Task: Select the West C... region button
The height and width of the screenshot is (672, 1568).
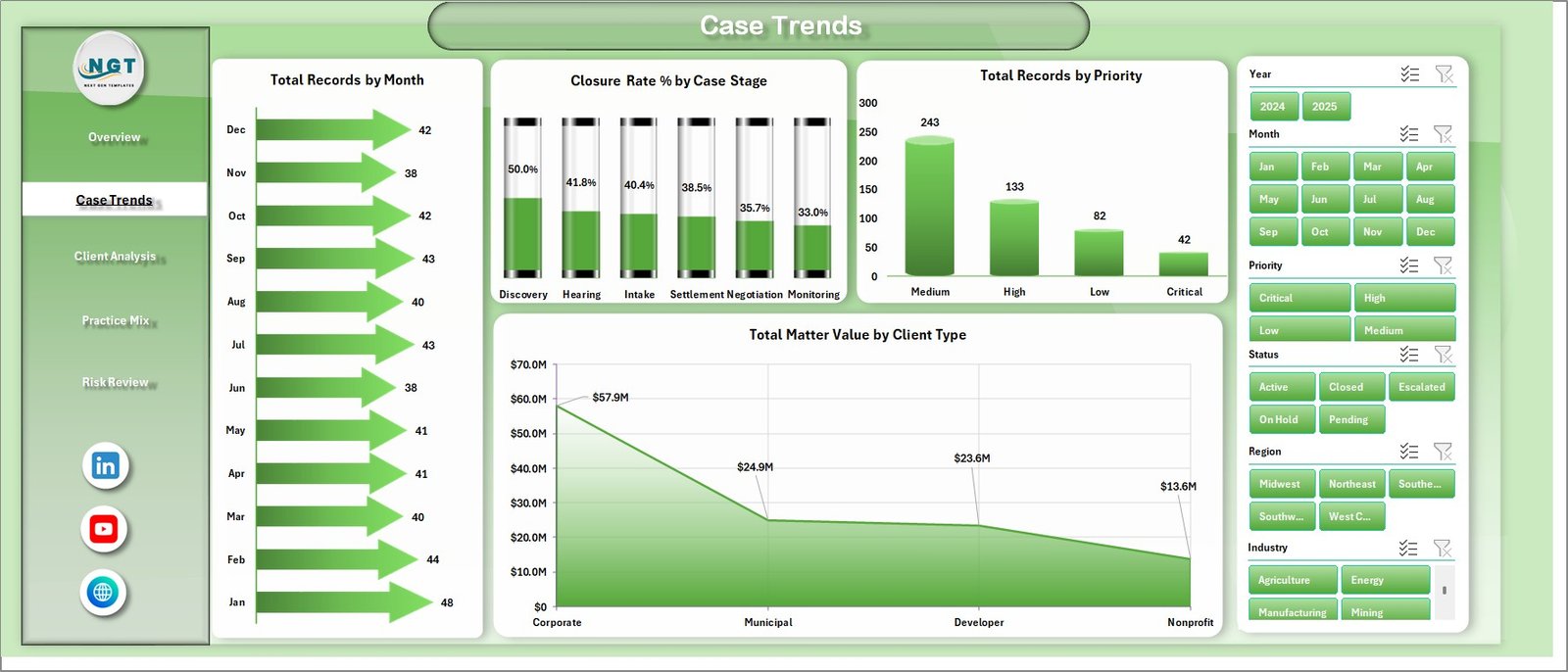Action: 1352,516
